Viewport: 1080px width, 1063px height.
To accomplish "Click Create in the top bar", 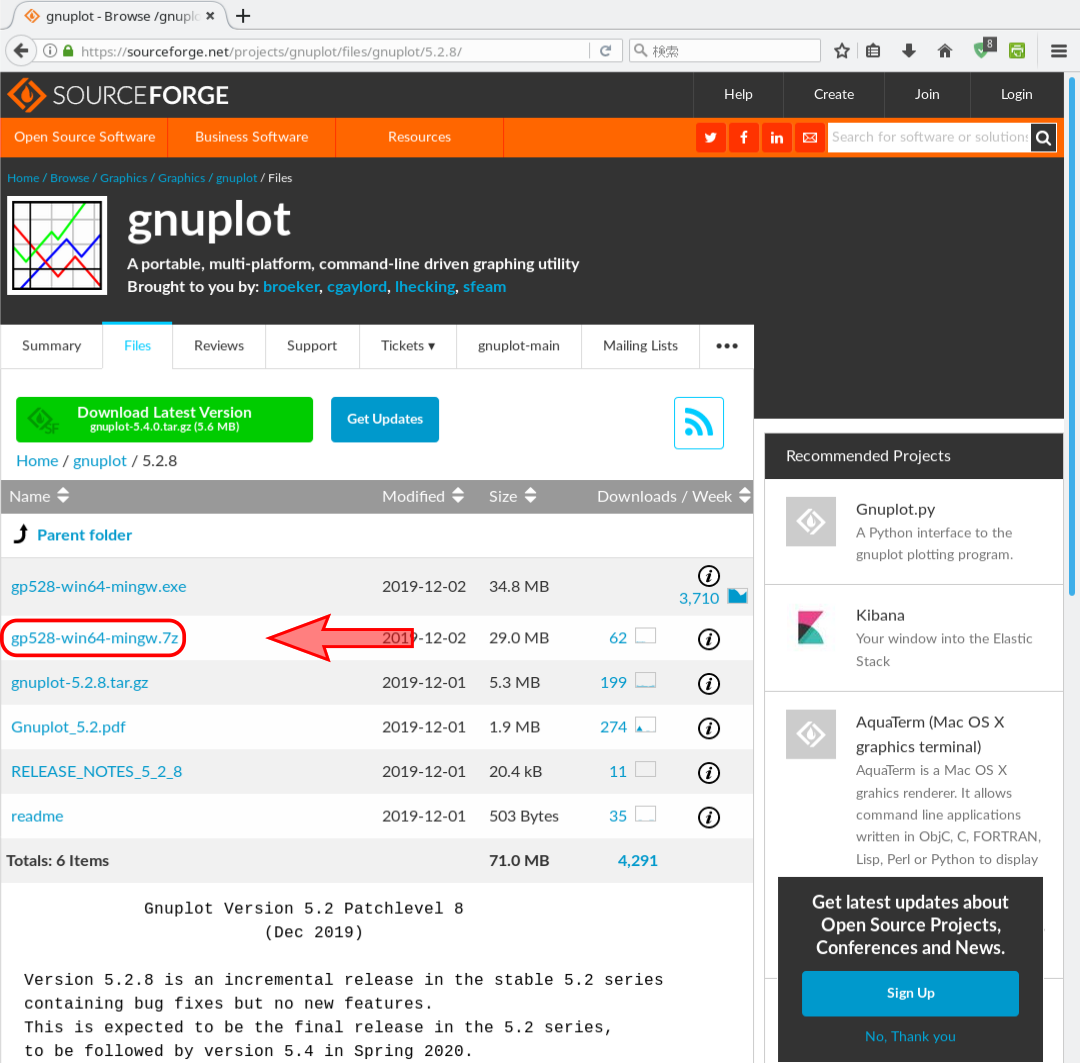I will 834,94.
